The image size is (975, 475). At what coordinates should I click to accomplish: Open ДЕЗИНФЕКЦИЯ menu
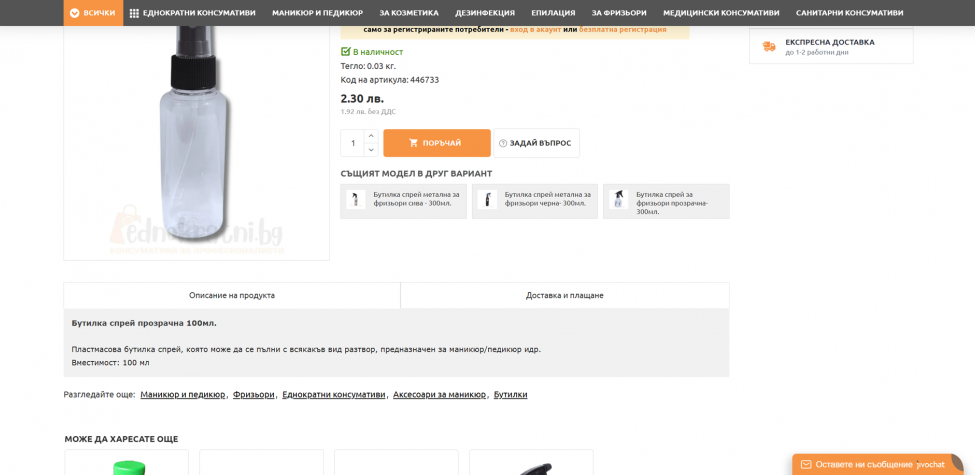(x=484, y=13)
